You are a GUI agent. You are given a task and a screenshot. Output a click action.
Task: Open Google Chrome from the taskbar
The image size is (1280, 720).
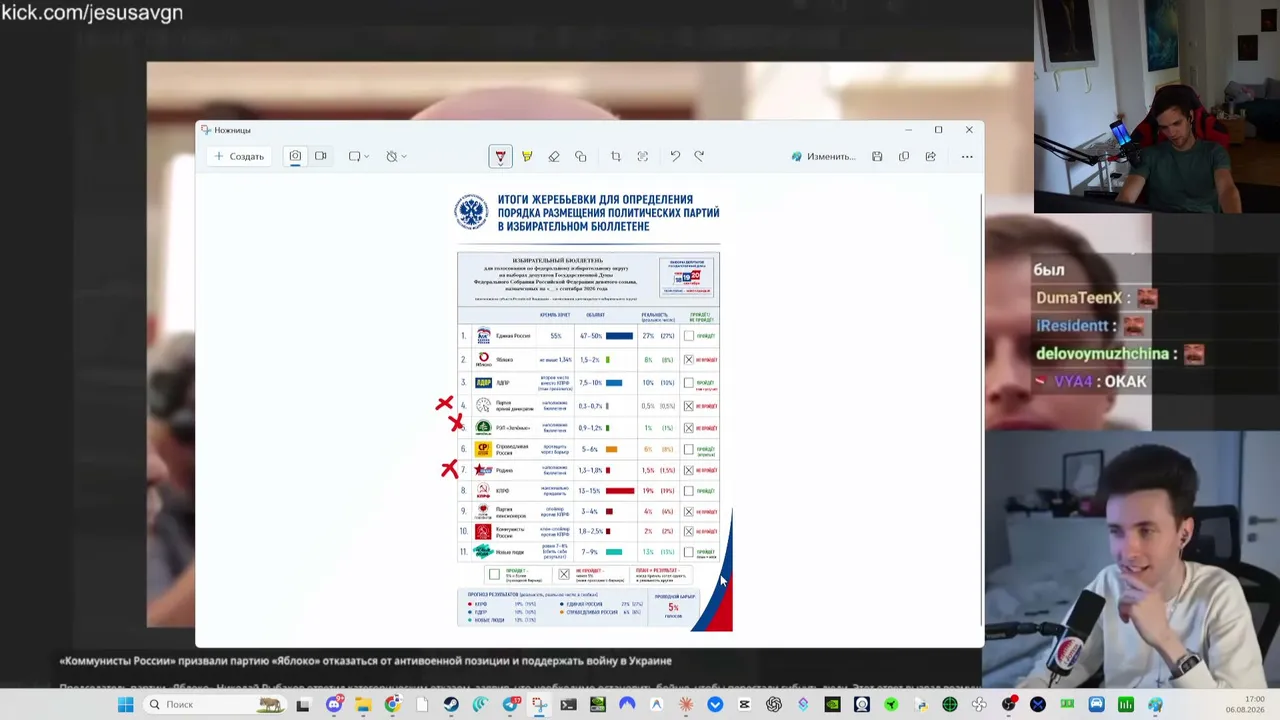pos(392,705)
